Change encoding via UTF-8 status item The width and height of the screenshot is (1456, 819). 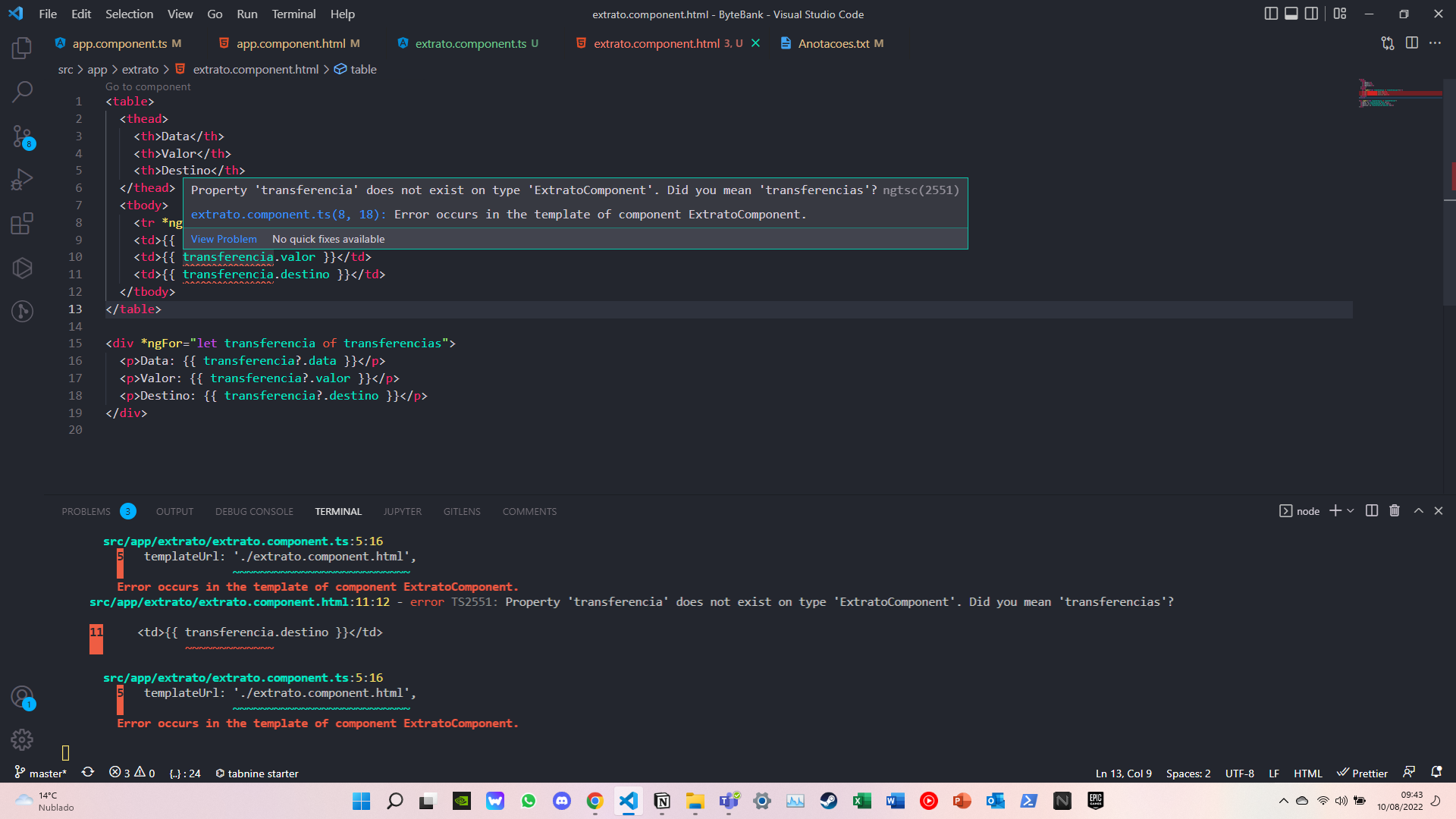pos(1239,773)
